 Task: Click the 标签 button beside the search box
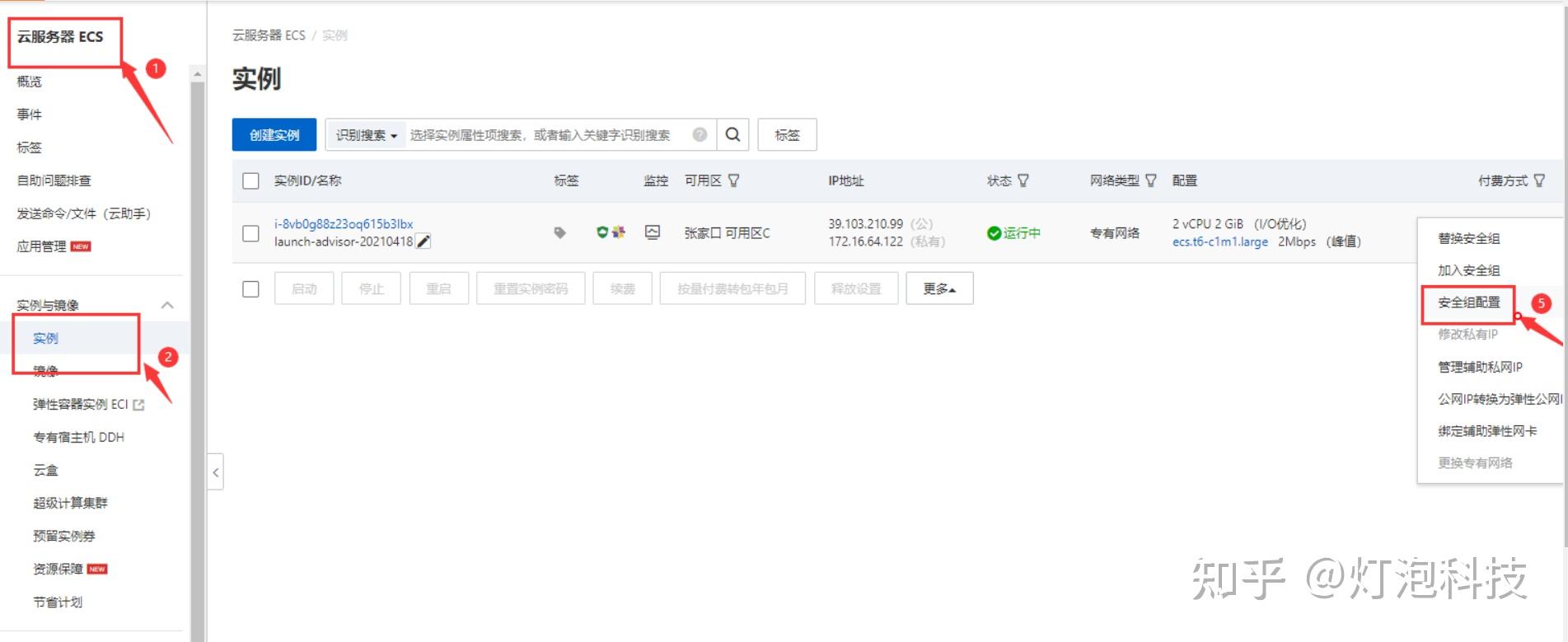(787, 135)
